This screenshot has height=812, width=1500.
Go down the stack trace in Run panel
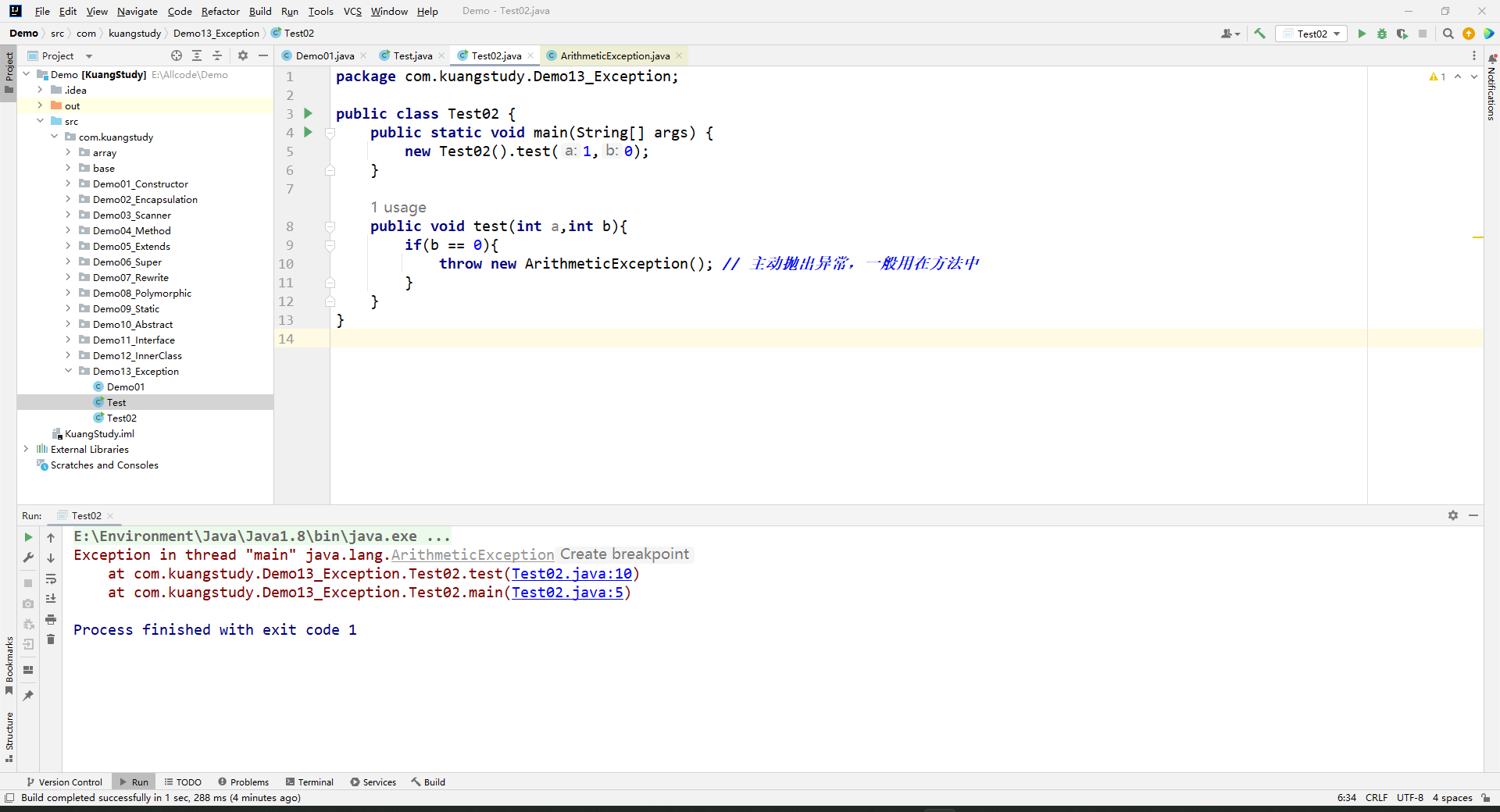coord(51,557)
